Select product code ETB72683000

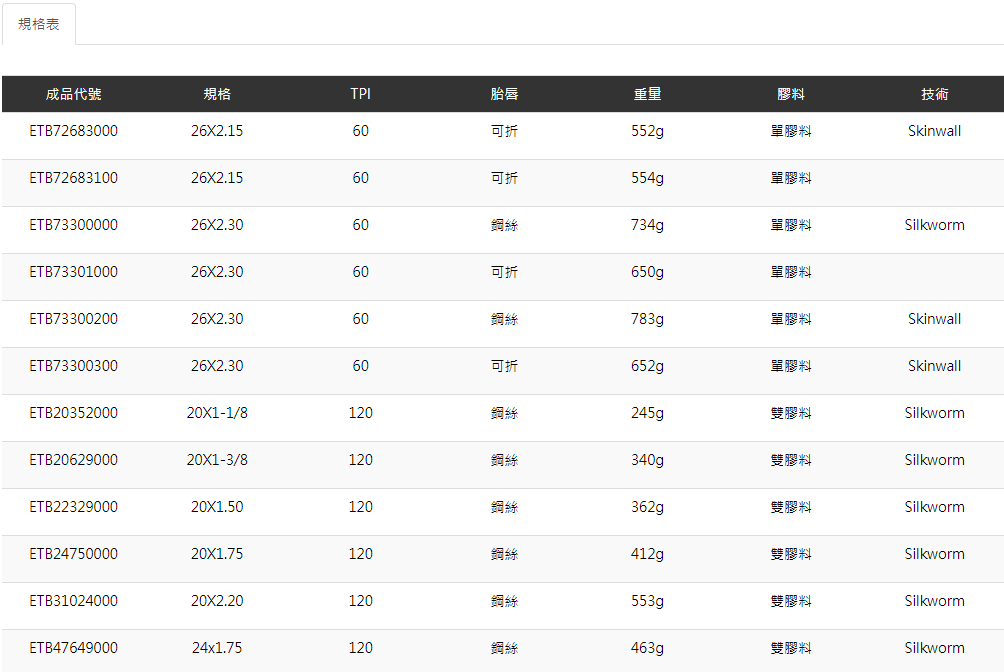[73, 131]
